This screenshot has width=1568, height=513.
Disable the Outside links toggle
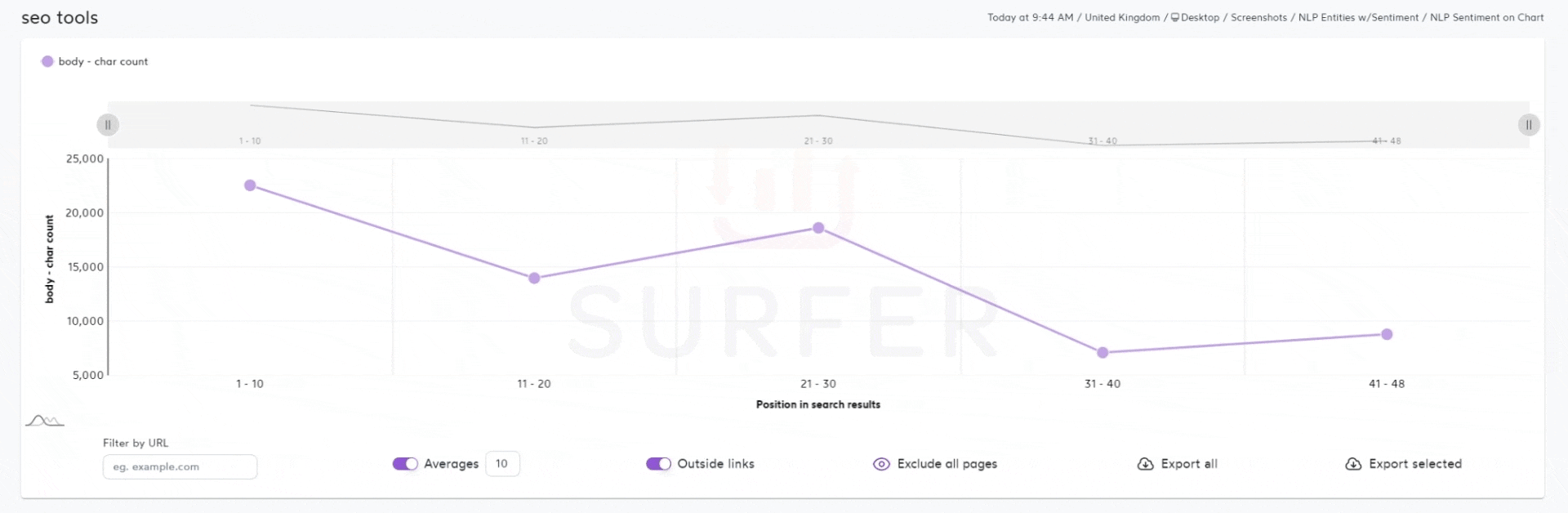(x=658, y=464)
